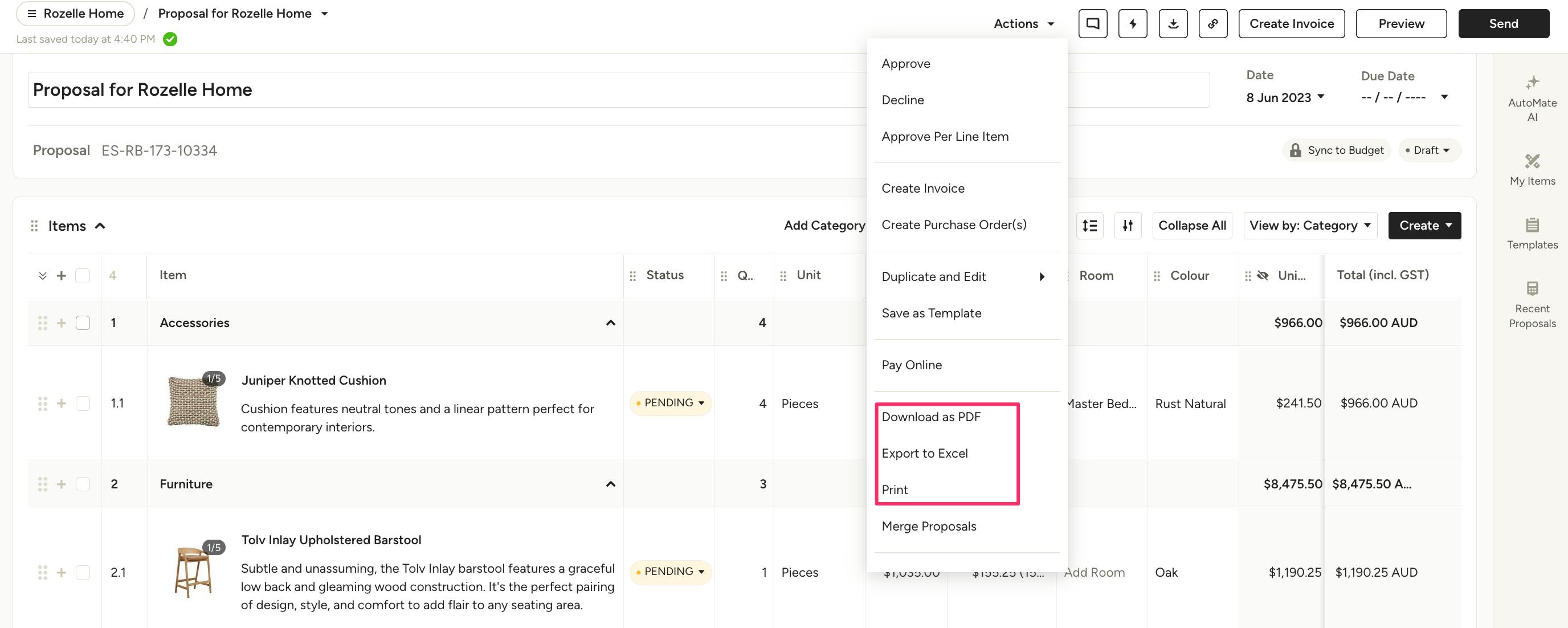Select the Juniper Knotted Cushion row checkbox
This screenshot has width=1568, height=628.
tap(83, 403)
